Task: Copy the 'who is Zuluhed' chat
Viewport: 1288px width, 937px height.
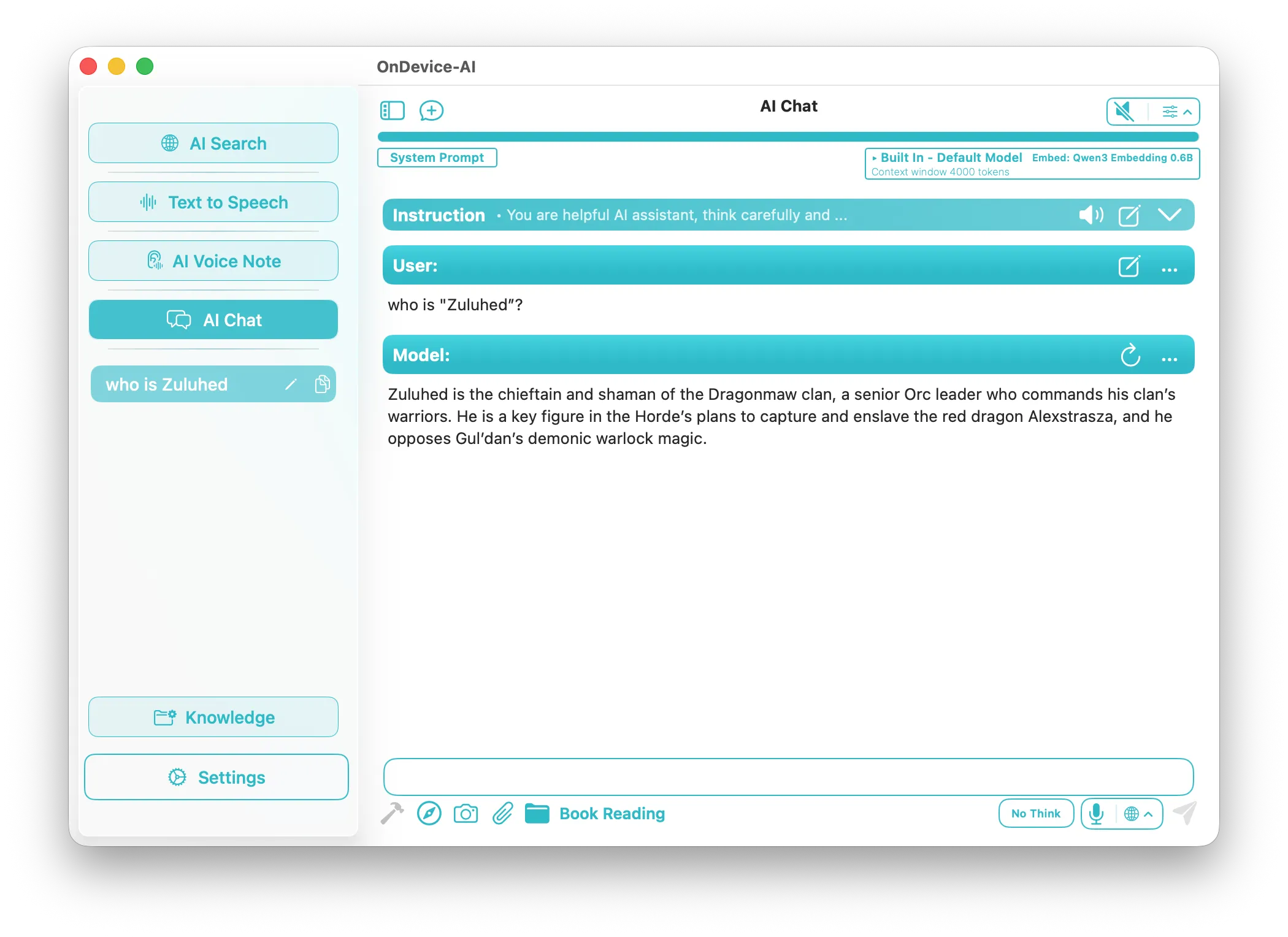Action: click(322, 384)
